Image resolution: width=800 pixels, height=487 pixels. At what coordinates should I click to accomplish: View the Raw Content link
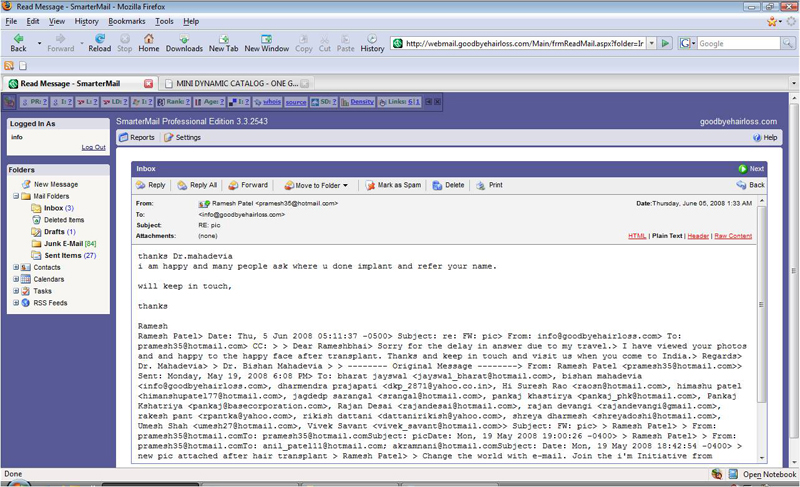[x=733, y=236]
